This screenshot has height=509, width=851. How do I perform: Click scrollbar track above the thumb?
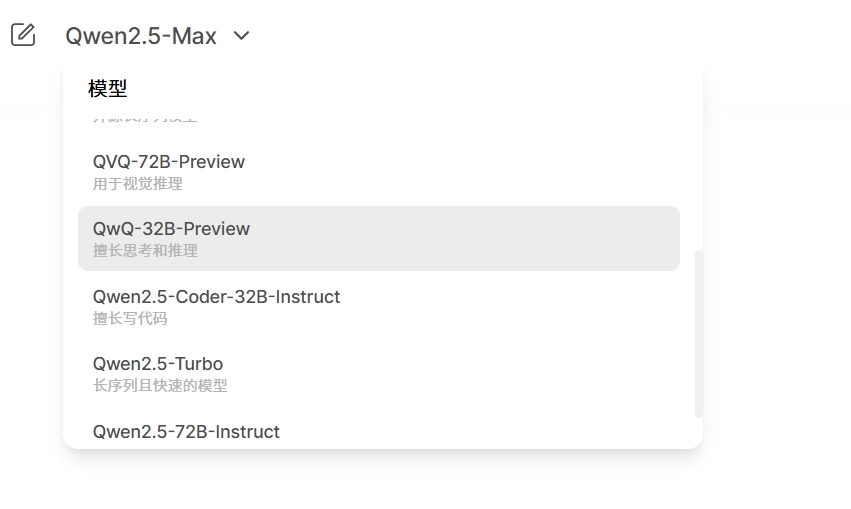(x=698, y=180)
